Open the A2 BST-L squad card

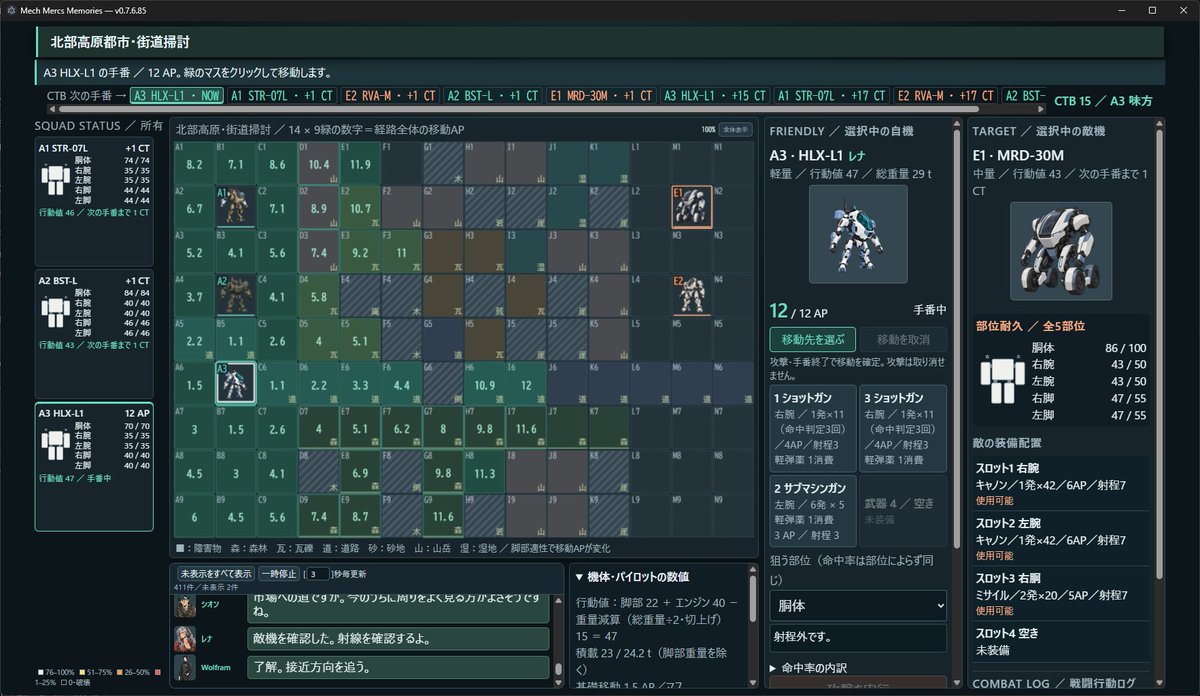pos(95,334)
